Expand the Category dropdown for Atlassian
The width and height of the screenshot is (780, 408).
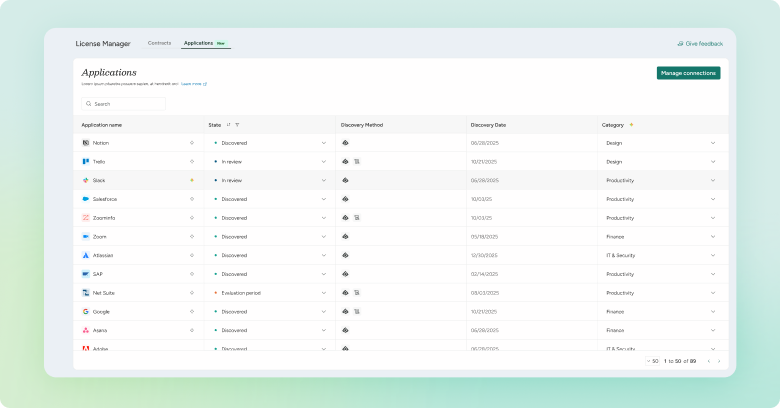pyautogui.click(x=713, y=255)
